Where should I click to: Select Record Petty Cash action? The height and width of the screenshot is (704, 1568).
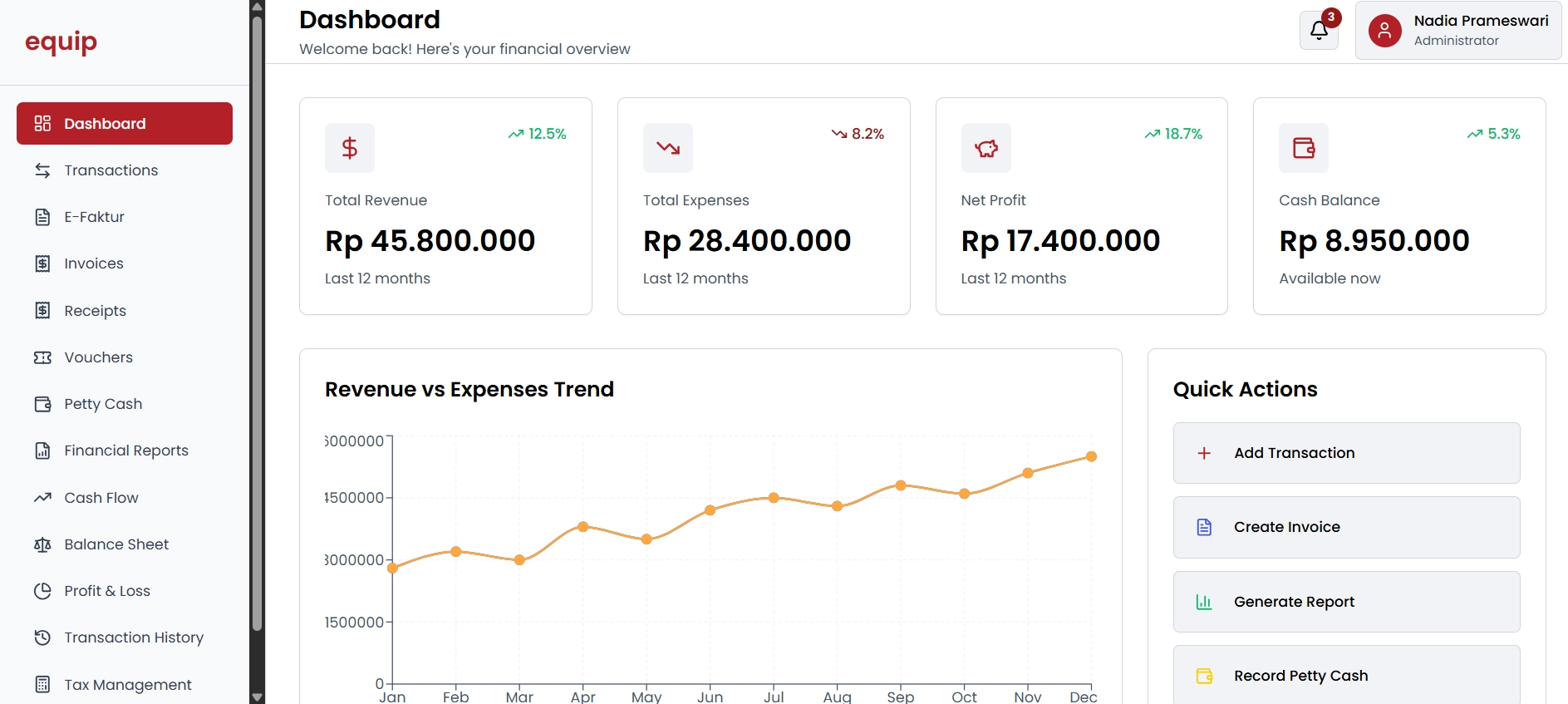(x=1345, y=675)
